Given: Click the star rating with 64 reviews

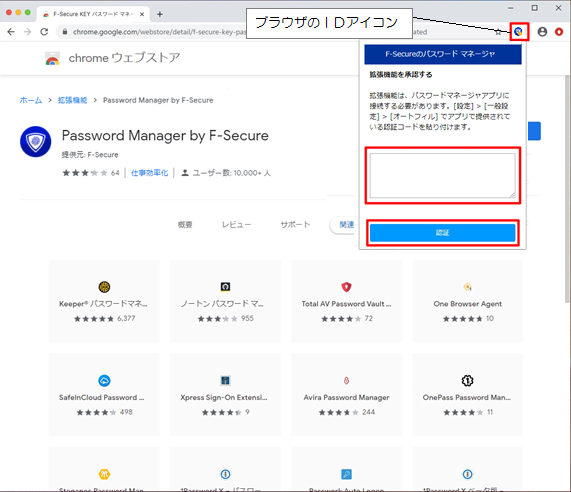Looking at the screenshot, I should tap(91, 173).
